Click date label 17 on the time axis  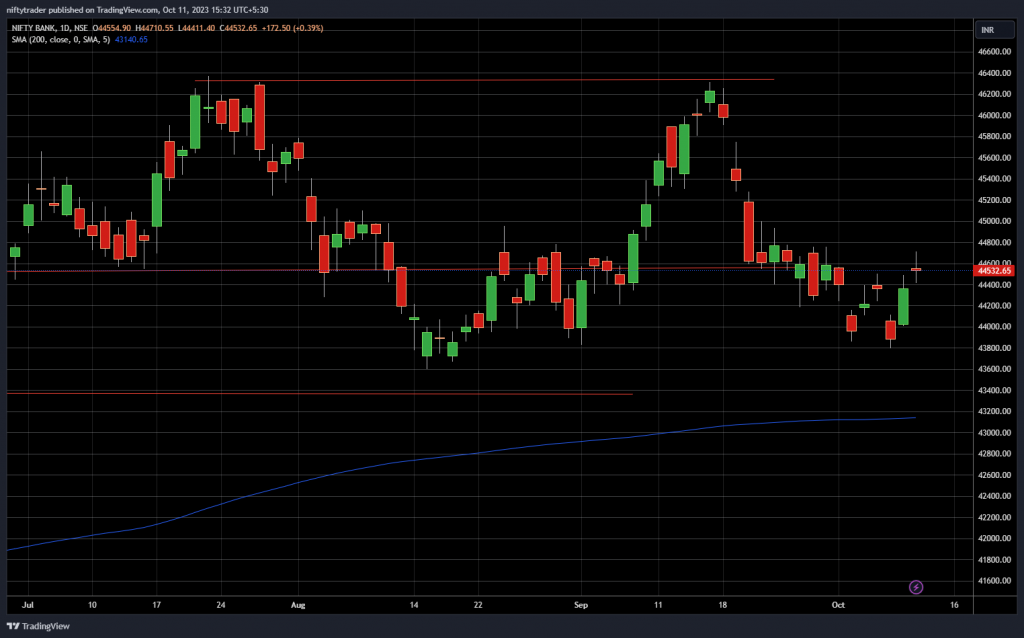pyautogui.click(x=156, y=605)
